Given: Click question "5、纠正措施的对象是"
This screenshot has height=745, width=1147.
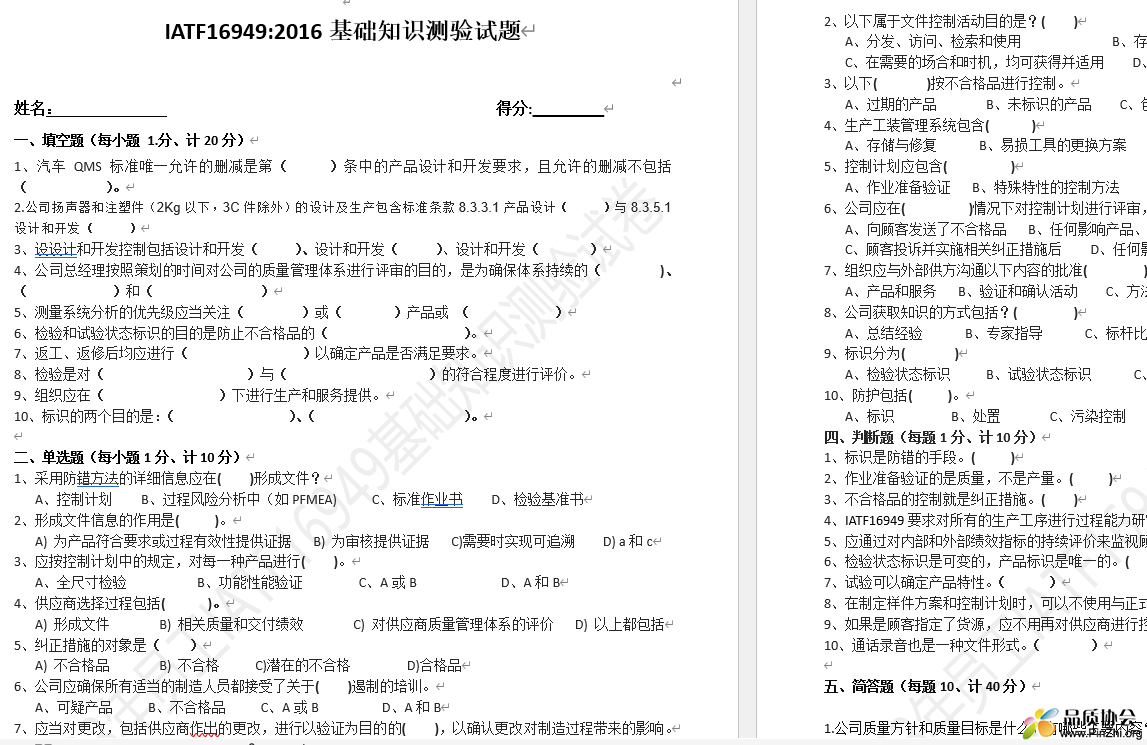Looking at the screenshot, I should pos(105,645).
